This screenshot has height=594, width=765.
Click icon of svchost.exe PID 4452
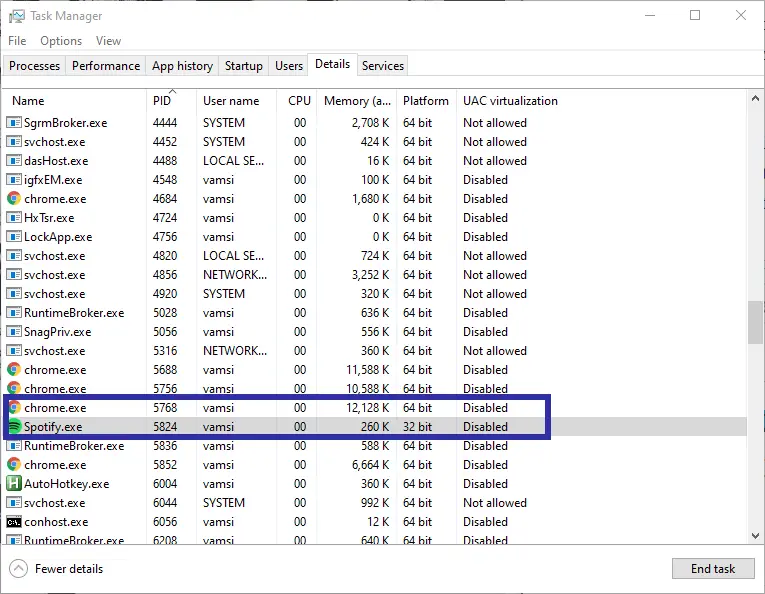coord(14,141)
